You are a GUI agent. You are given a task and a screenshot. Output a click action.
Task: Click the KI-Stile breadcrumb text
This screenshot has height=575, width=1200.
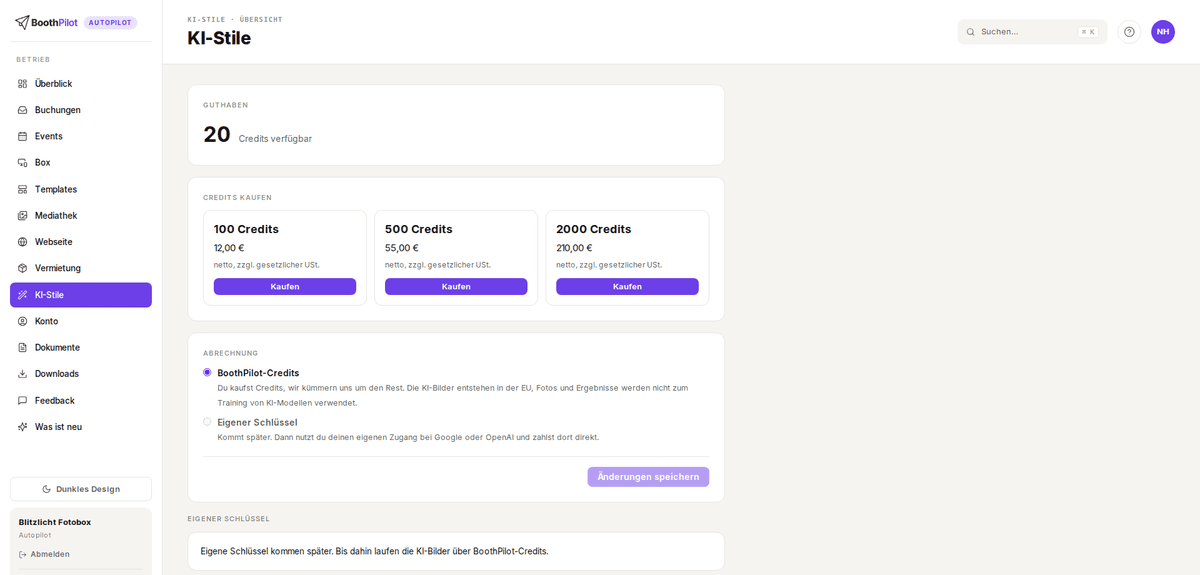(206, 19)
